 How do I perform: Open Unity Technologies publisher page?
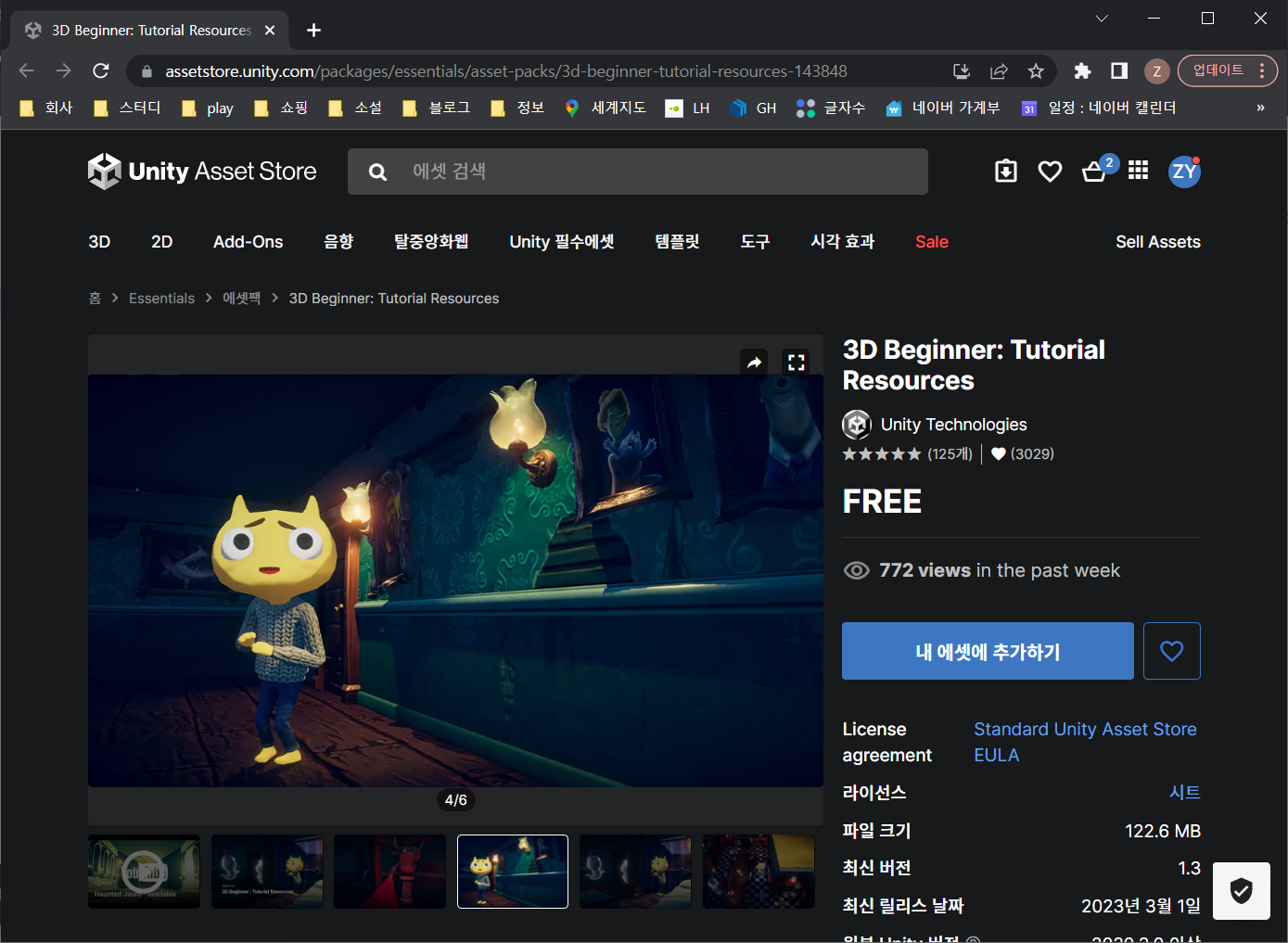pos(954,425)
